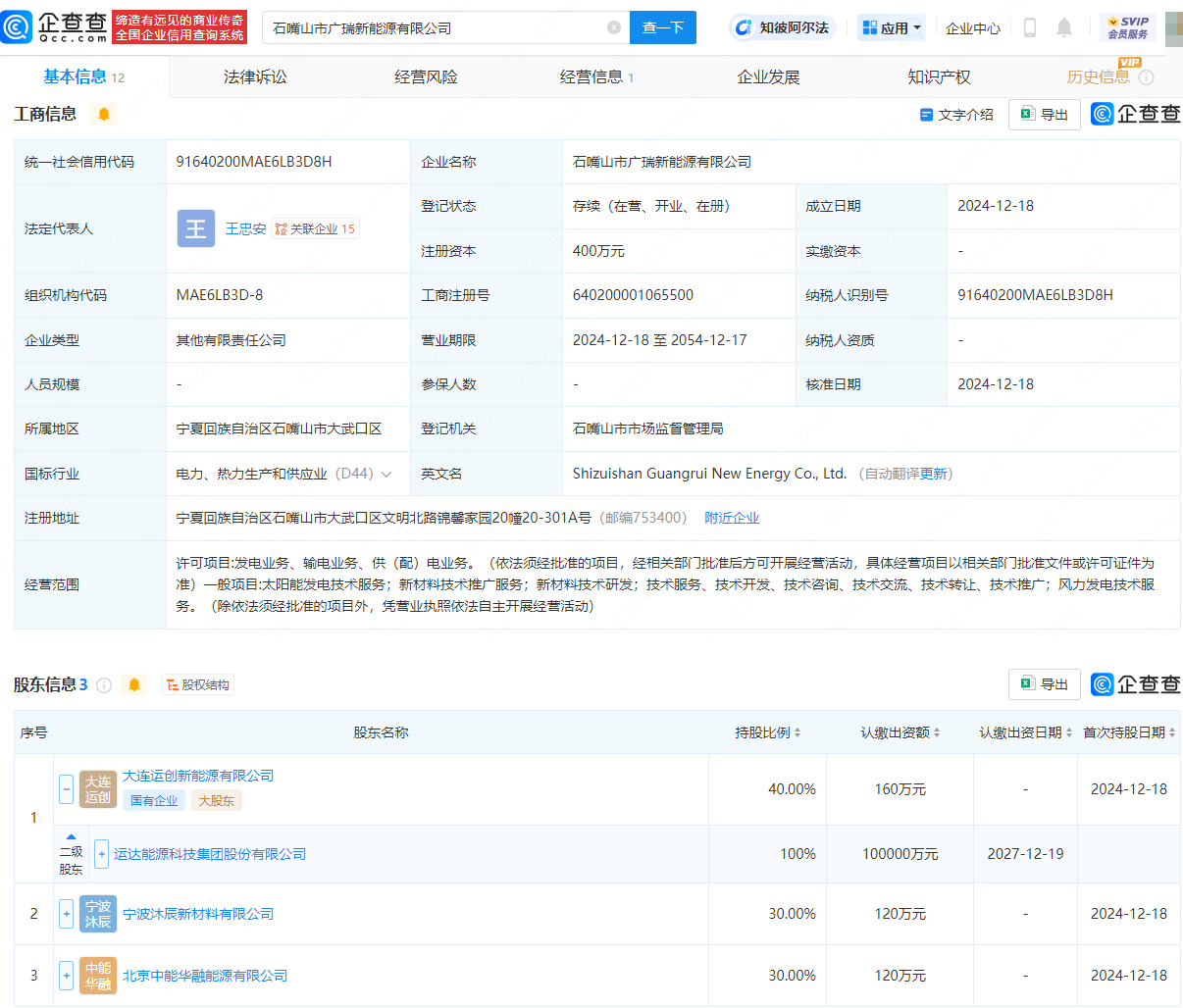Collapse the 大连运创新能源 shareholder row
Image resolution: width=1183 pixels, height=1008 pixels.
pos(66,789)
